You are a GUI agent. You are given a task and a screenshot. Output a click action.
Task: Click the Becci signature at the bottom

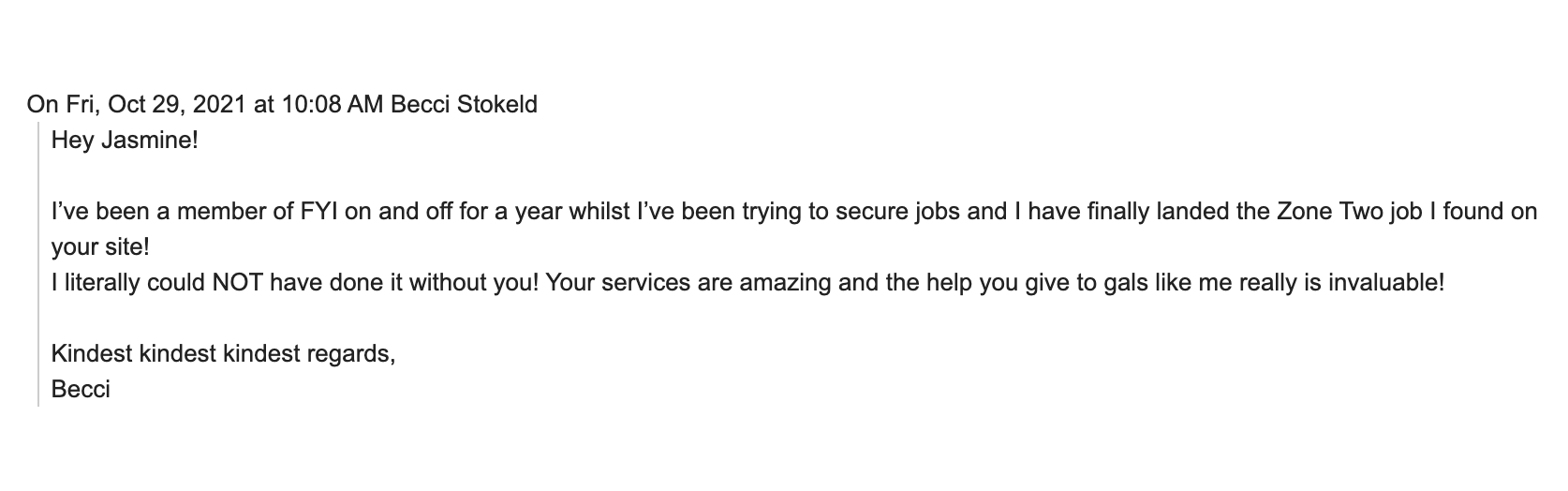click(81, 390)
